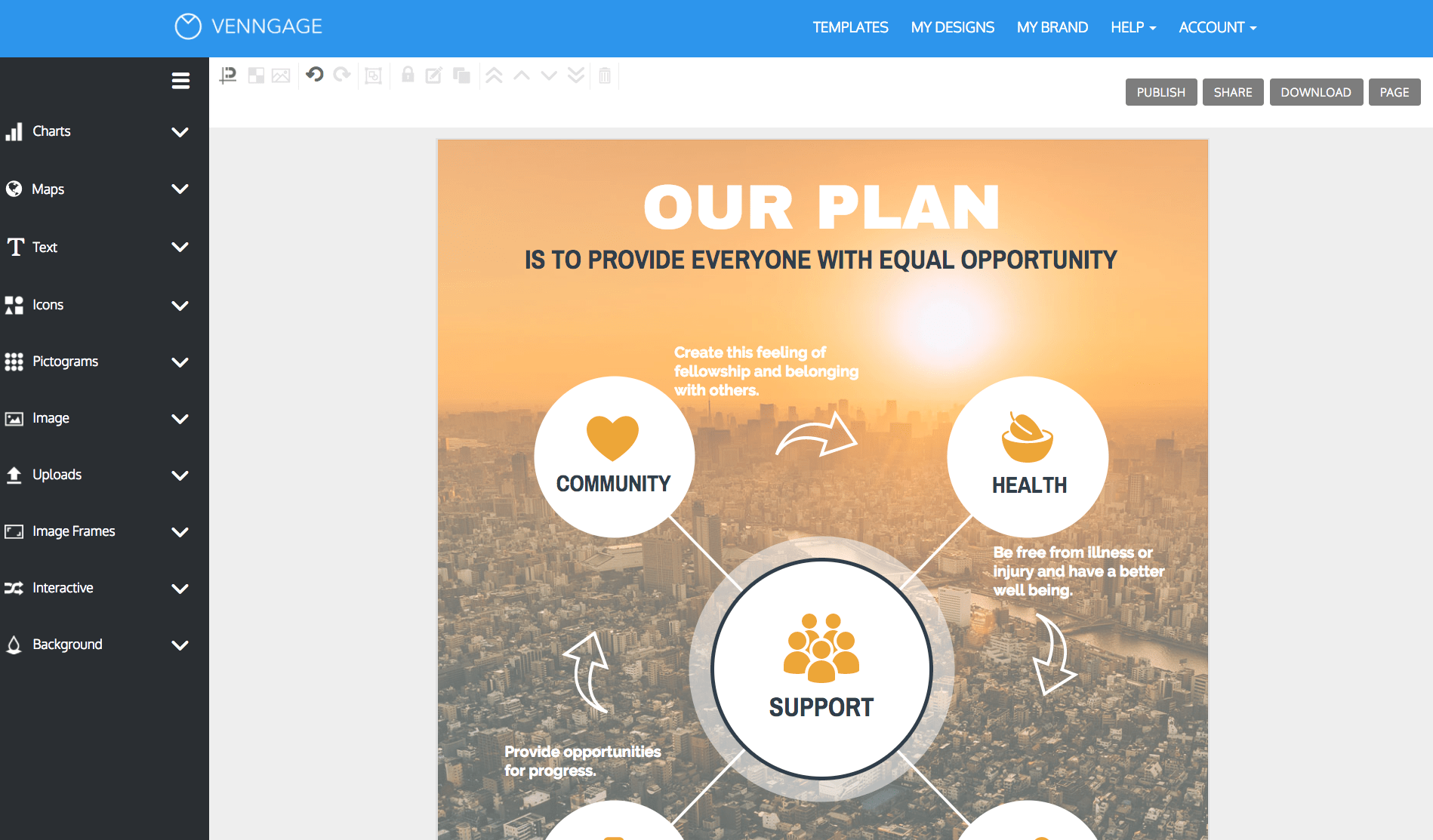Image resolution: width=1433 pixels, height=840 pixels.
Task: Open the Help dropdown menu
Action: pos(1133,27)
